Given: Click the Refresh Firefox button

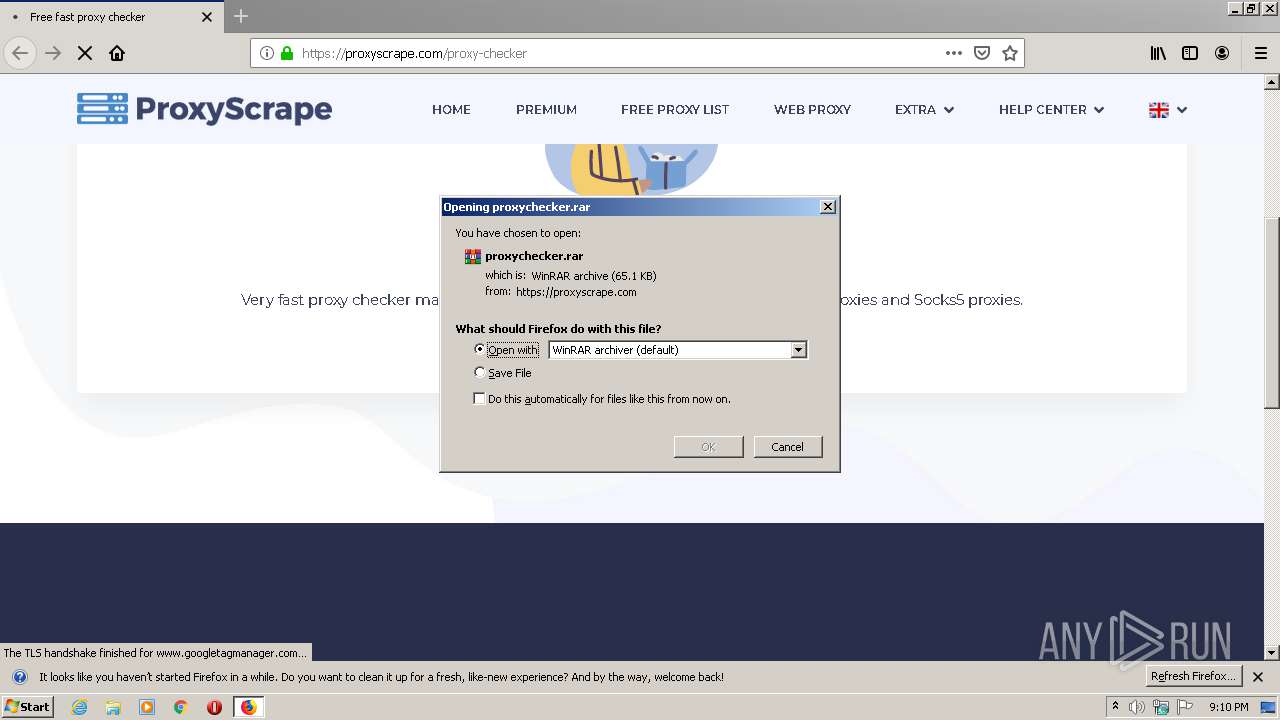Looking at the screenshot, I should pyautogui.click(x=1194, y=676).
